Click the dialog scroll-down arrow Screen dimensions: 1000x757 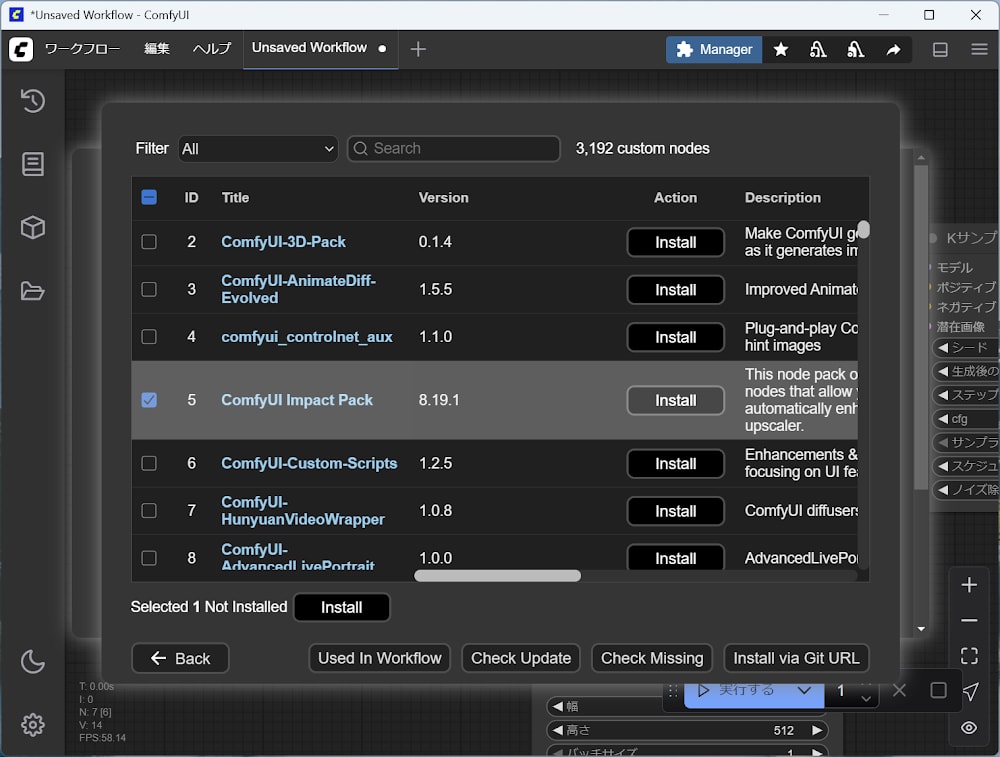pyautogui.click(x=921, y=629)
